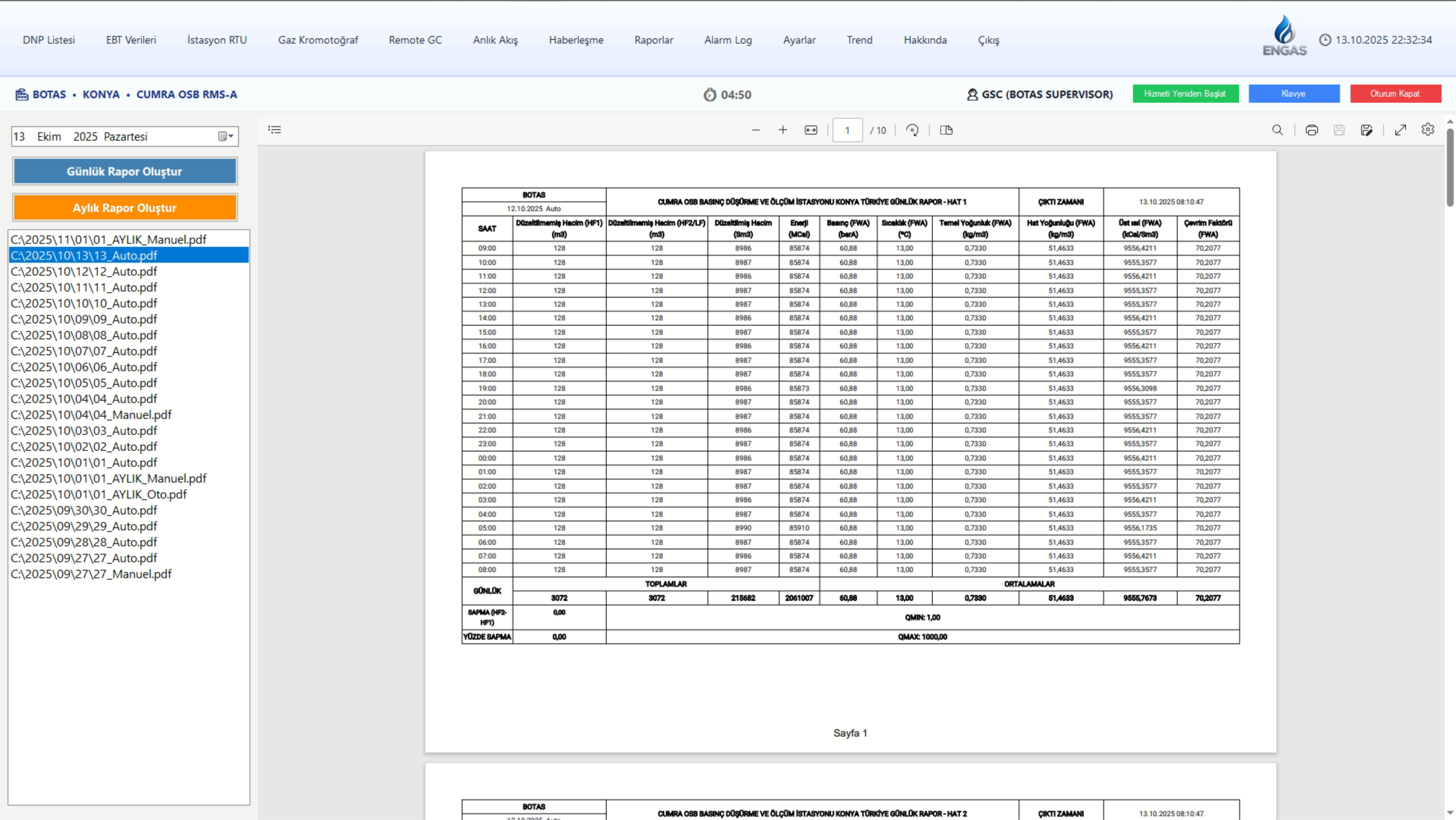The height and width of the screenshot is (820, 1456).
Task: Click the page number input field
Action: (x=847, y=130)
